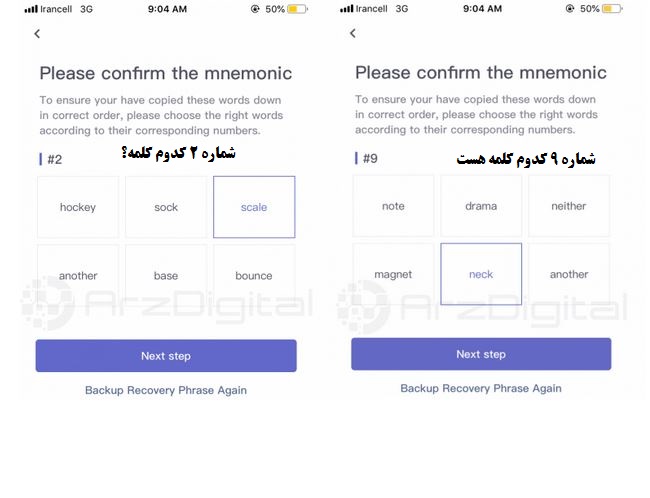
Task: Pick the word "sock"
Action: (x=166, y=207)
